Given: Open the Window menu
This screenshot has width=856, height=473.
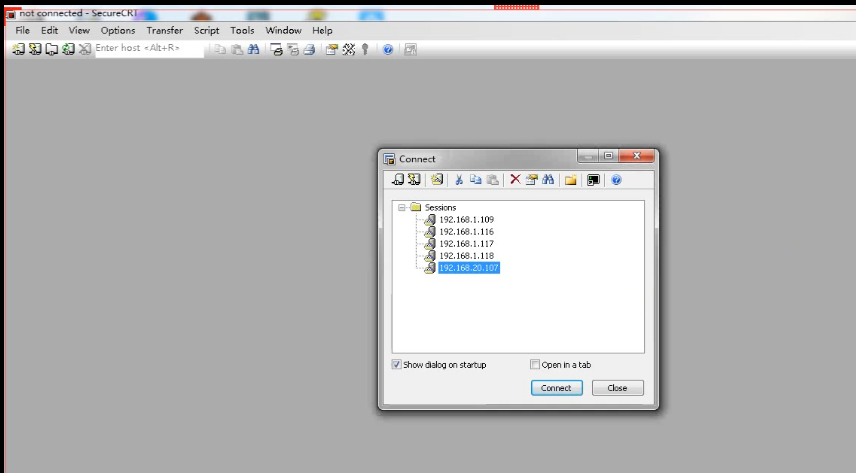Looking at the screenshot, I should 283,31.
